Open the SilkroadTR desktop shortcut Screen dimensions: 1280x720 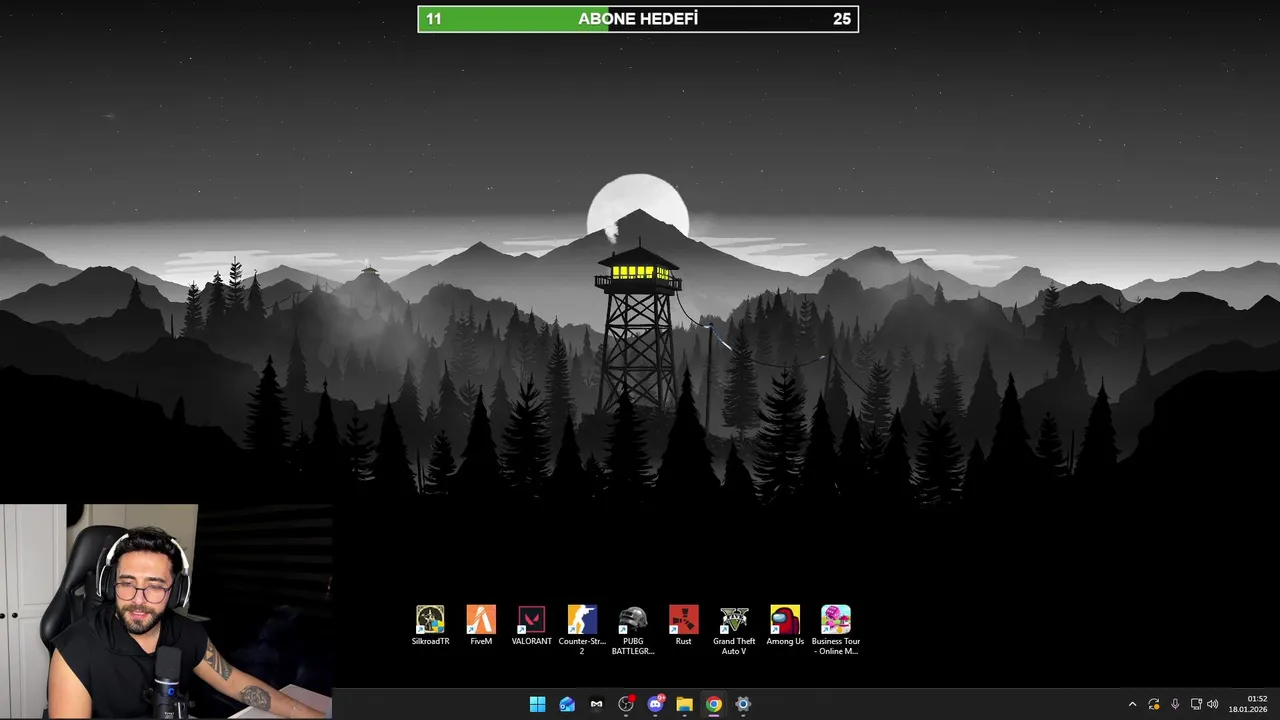point(430,626)
